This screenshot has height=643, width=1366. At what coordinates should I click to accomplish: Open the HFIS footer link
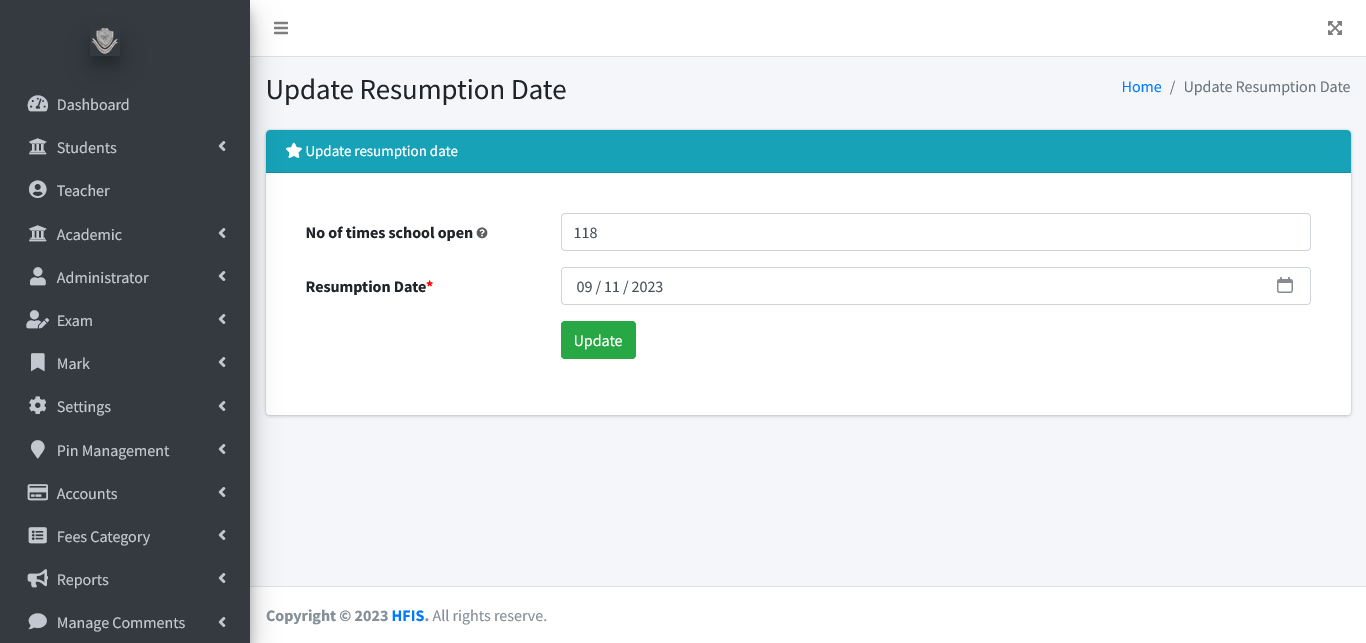[410, 615]
